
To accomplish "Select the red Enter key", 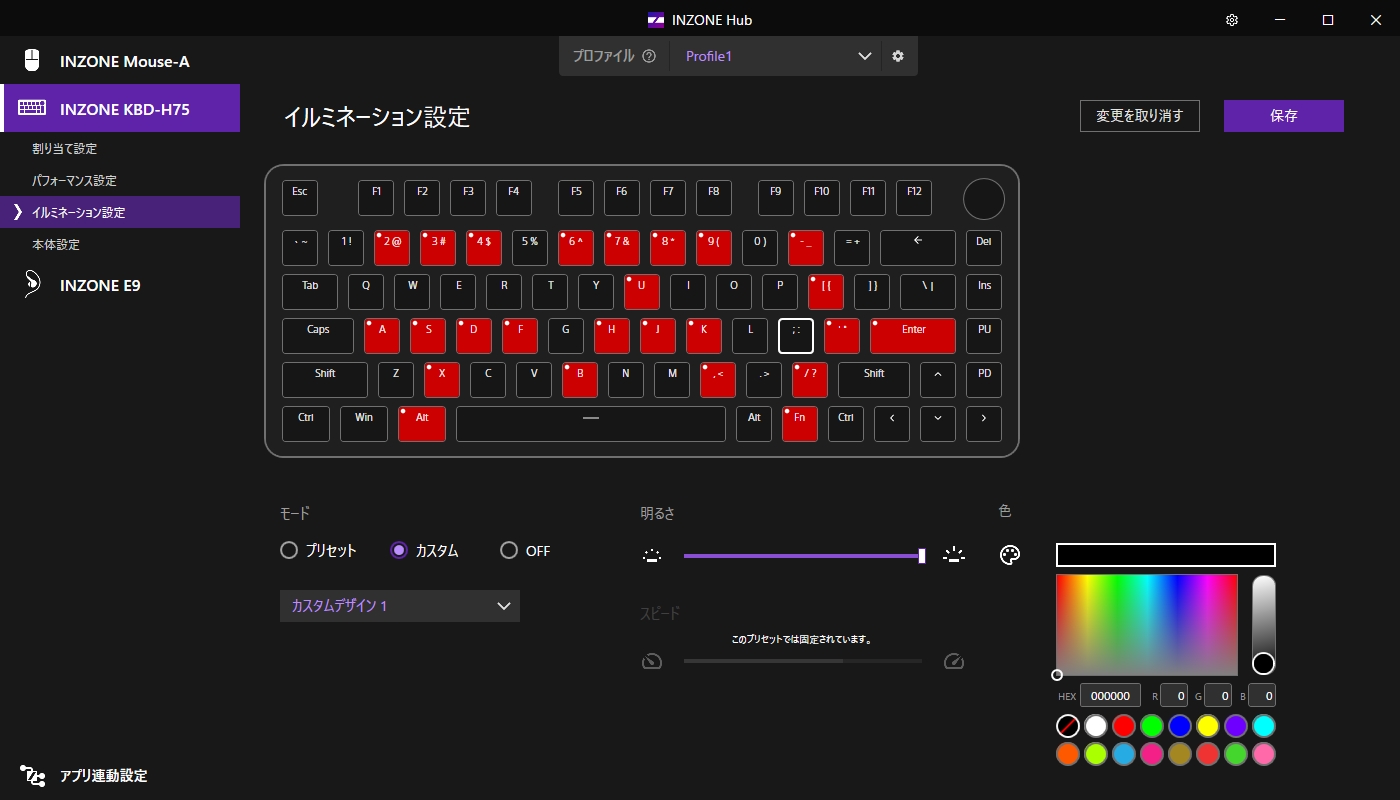I will 913,336.
